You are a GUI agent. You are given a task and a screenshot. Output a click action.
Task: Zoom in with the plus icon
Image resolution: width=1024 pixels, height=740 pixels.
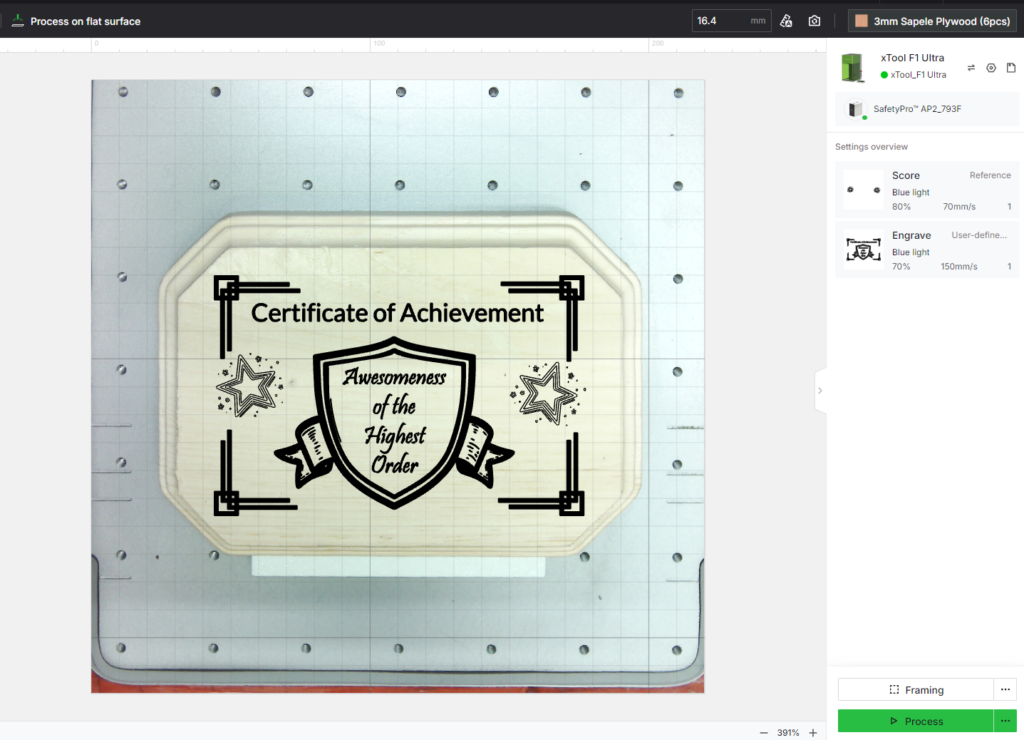813,733
